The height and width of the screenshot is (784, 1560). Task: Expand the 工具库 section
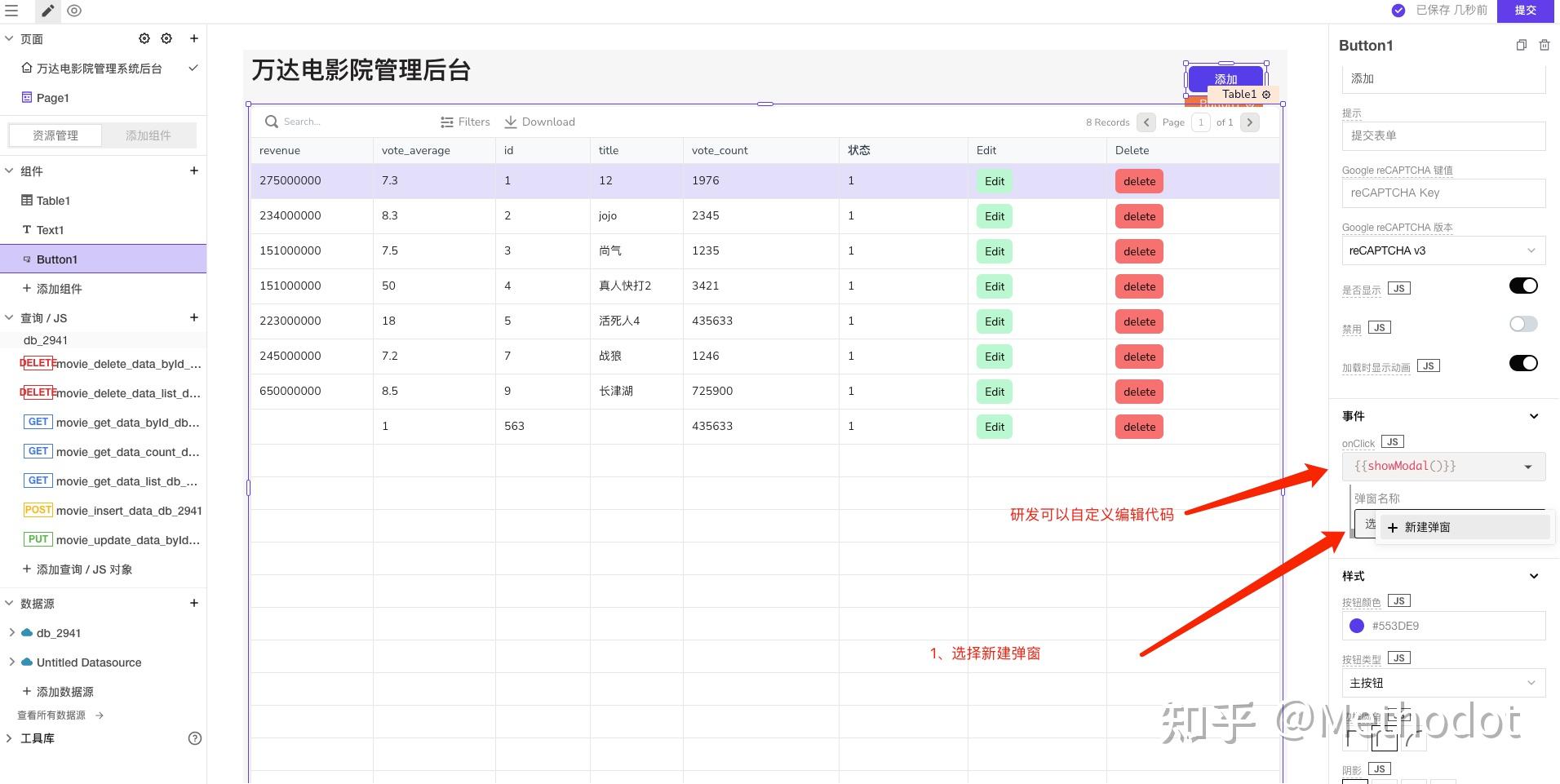9,738
